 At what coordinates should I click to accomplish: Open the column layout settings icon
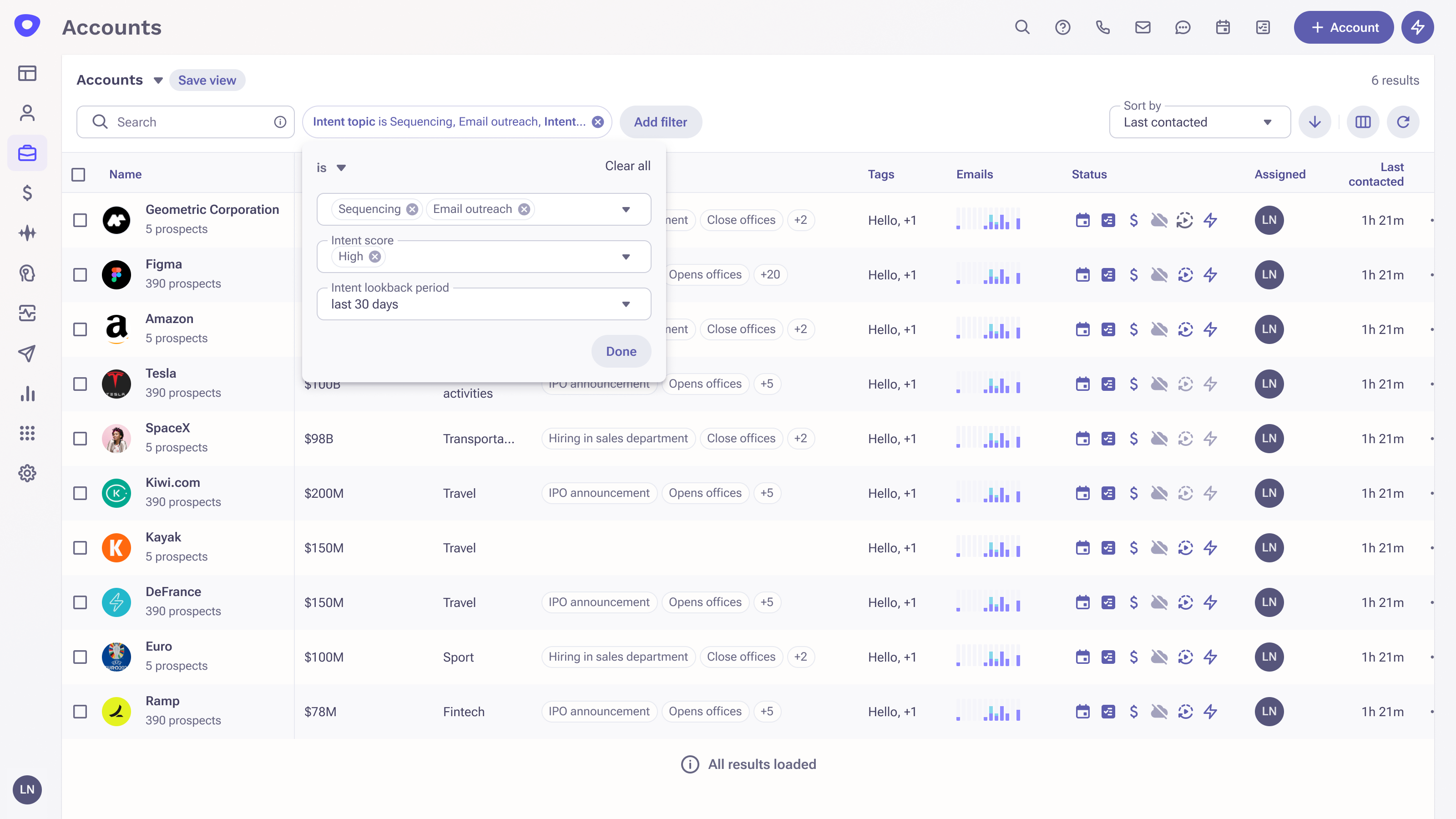click(1363, 122)
